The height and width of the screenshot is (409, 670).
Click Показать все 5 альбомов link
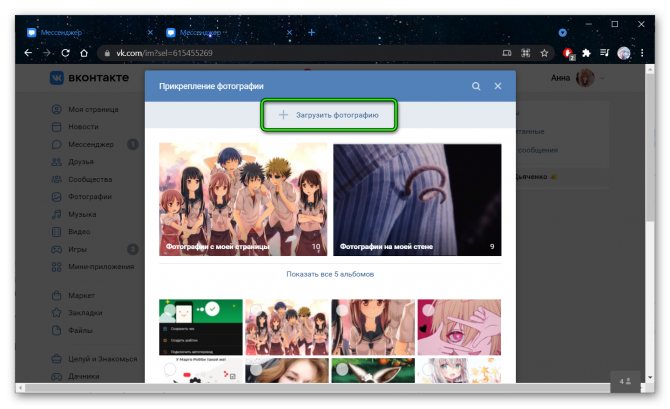330,274
